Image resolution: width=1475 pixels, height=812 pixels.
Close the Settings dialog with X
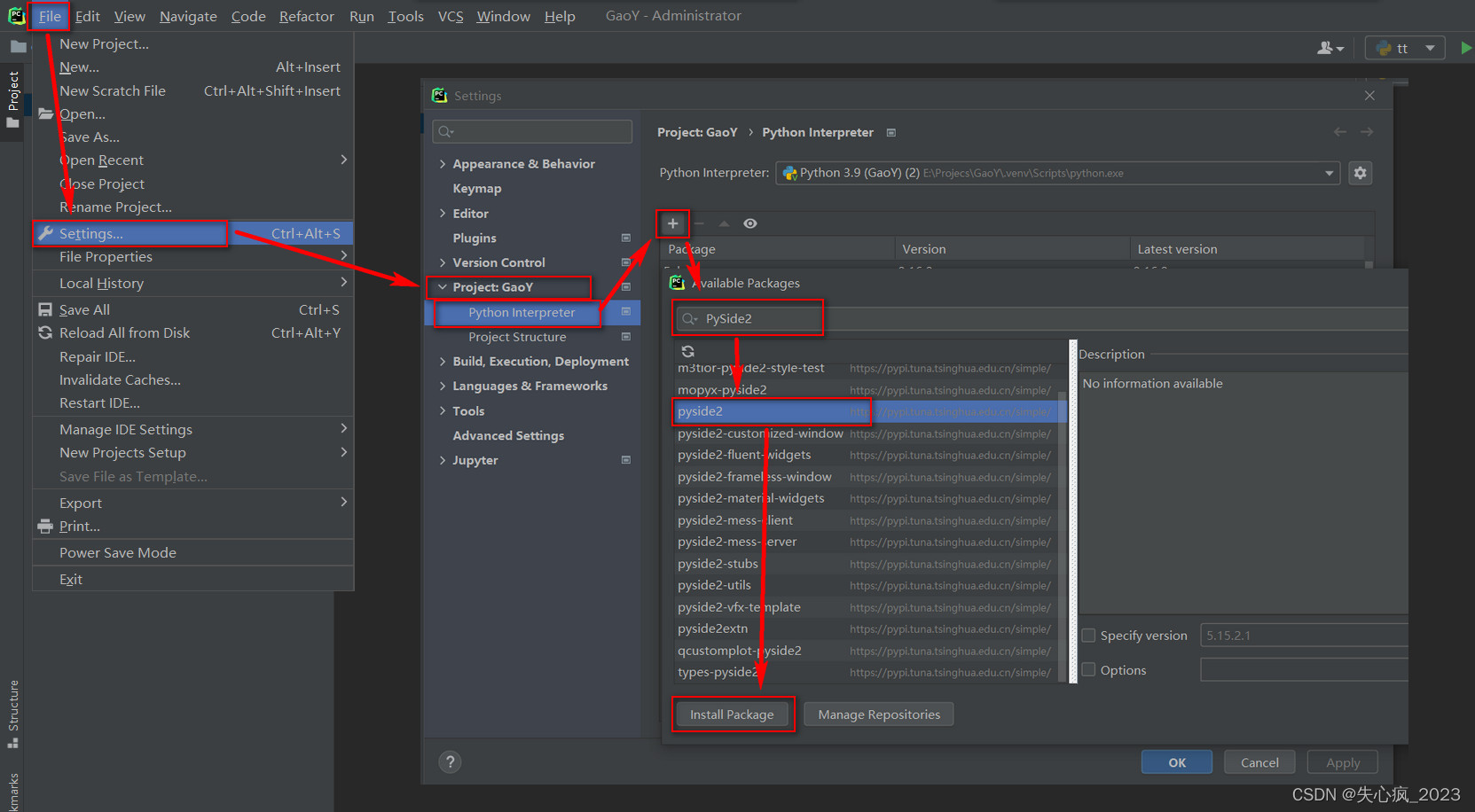[1369, 95]
